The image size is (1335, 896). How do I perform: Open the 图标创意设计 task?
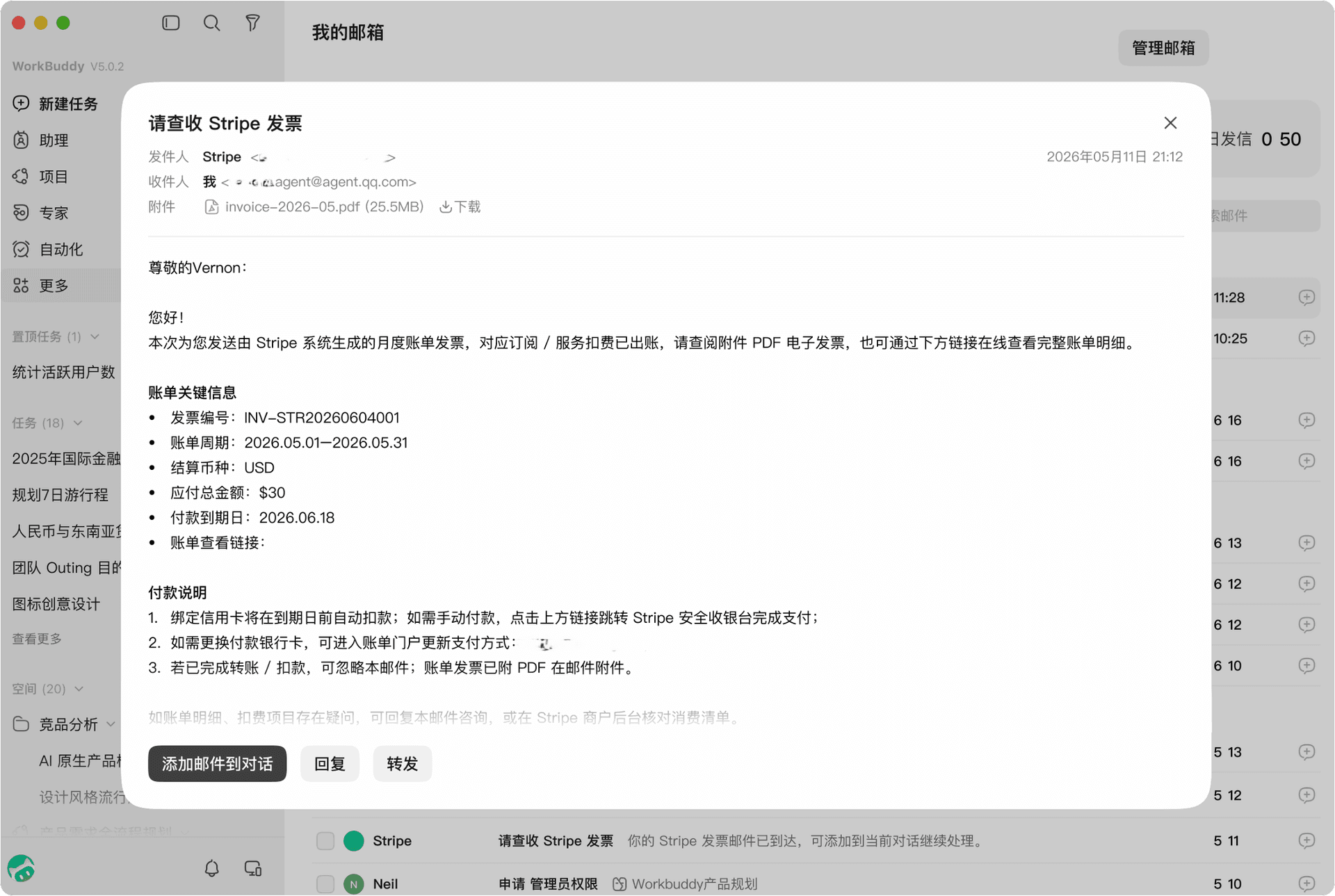(x=56, y=604)
